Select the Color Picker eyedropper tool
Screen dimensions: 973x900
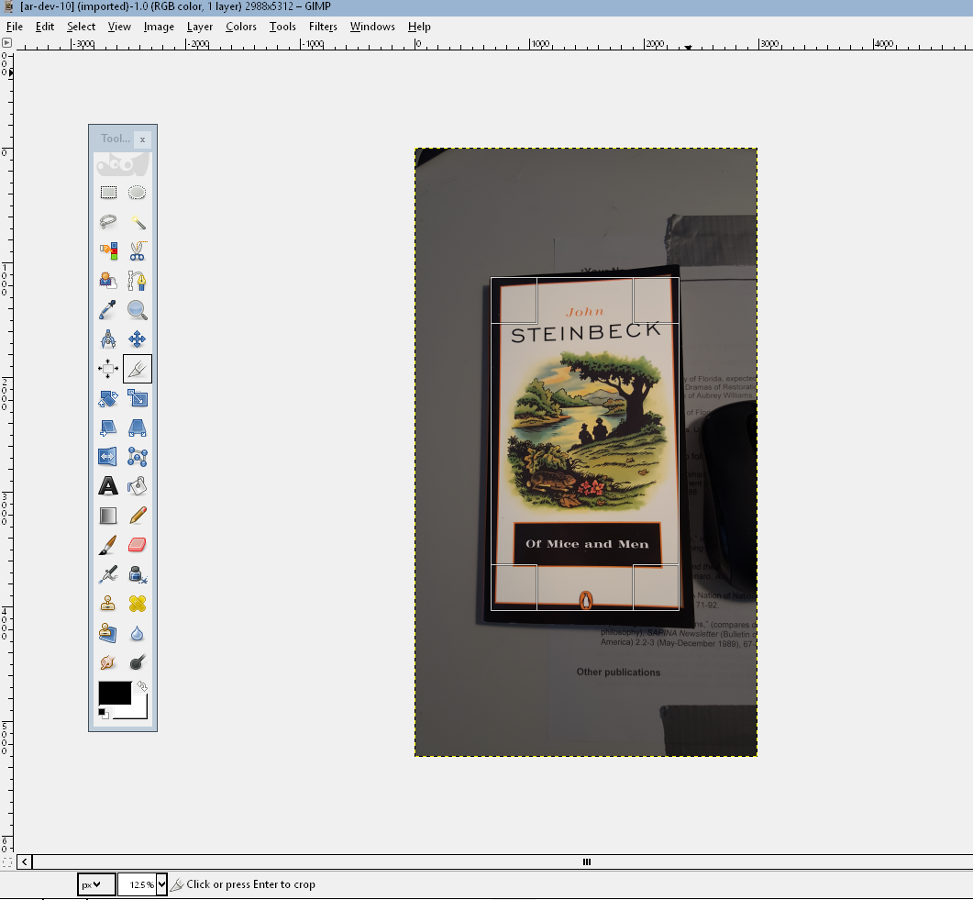tap(107, 309)
